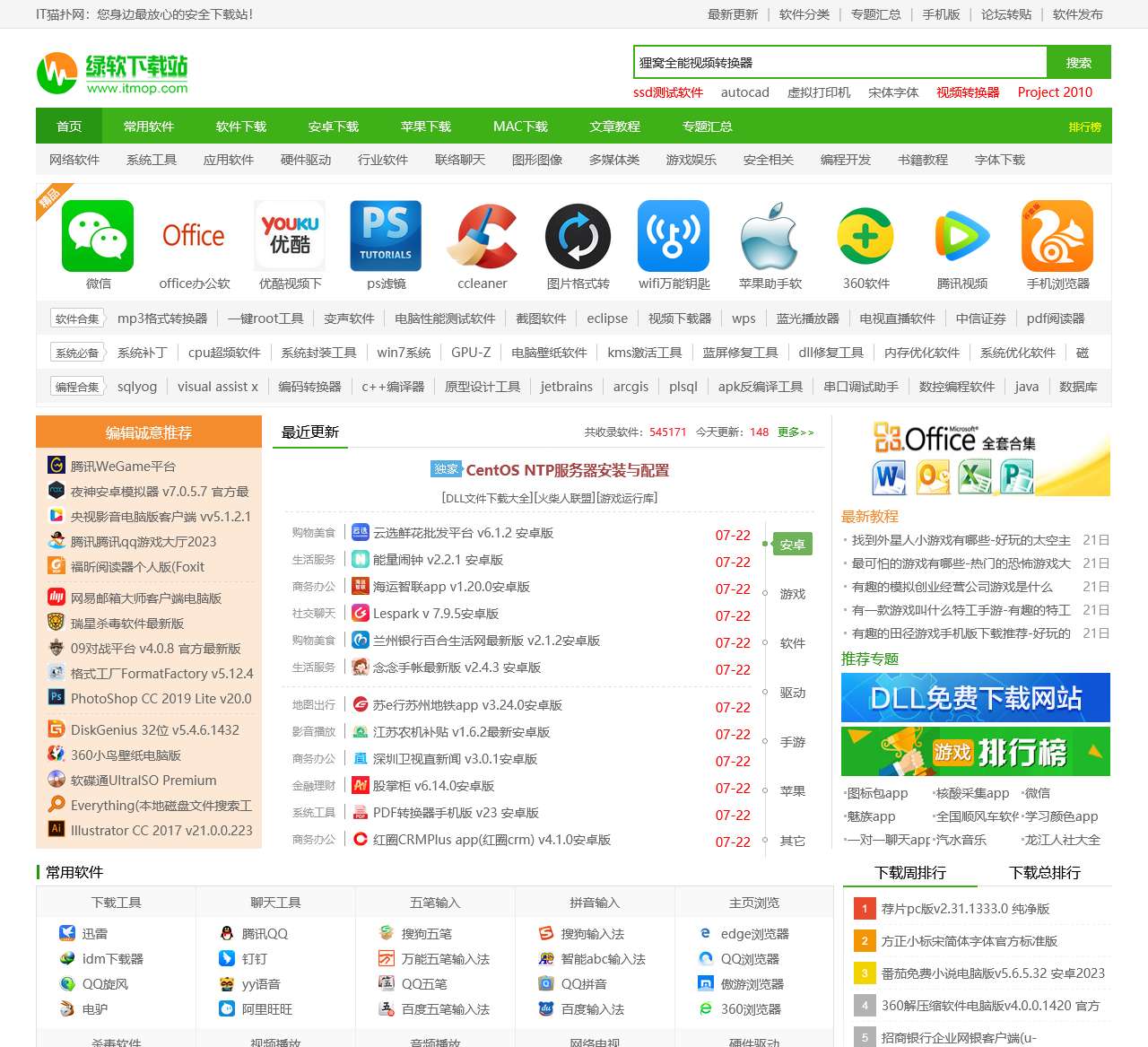
Task: Select the 驱动 category in update timeline
Action: coord(793,693)
